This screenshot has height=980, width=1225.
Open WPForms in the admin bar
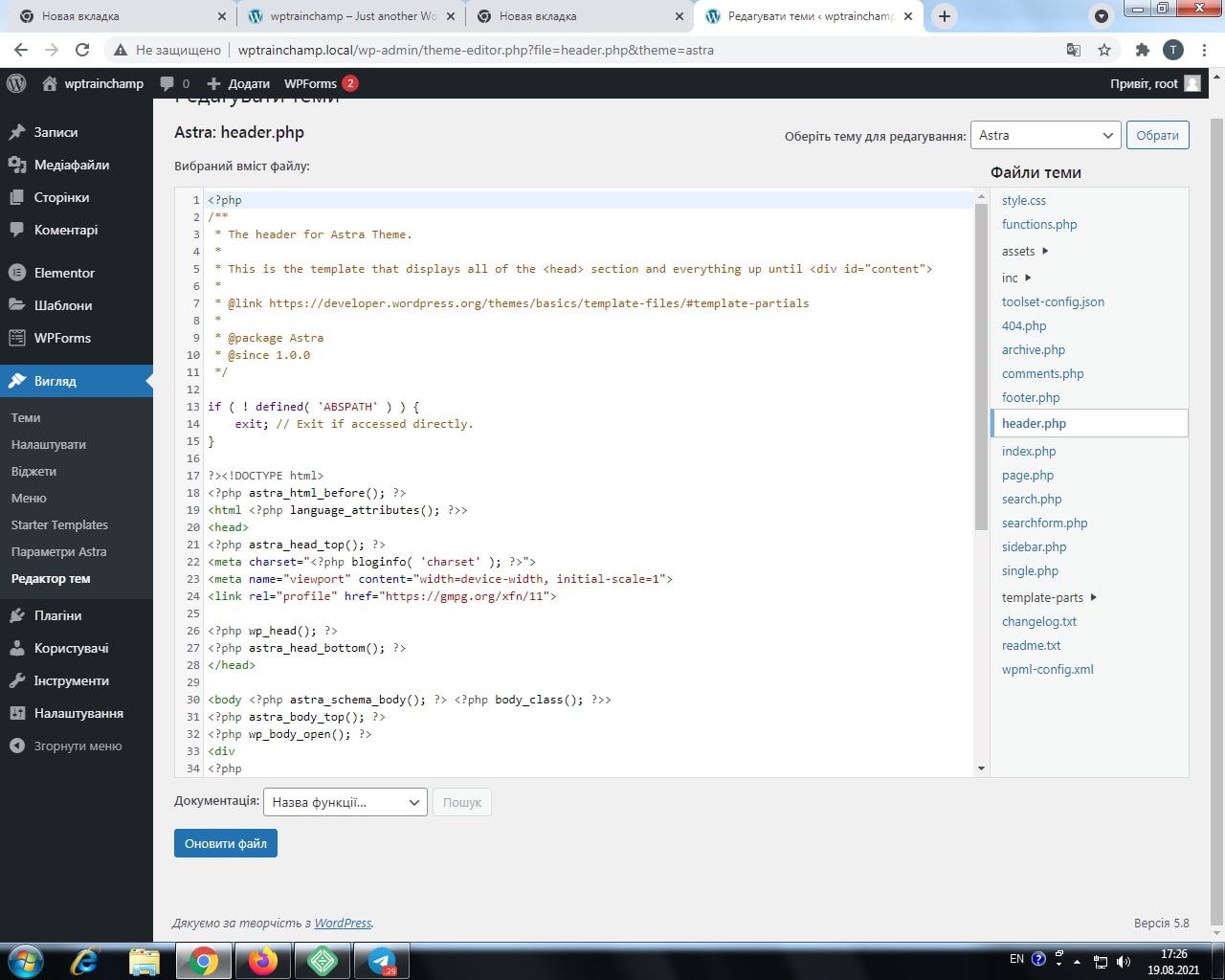coord(321,83)
